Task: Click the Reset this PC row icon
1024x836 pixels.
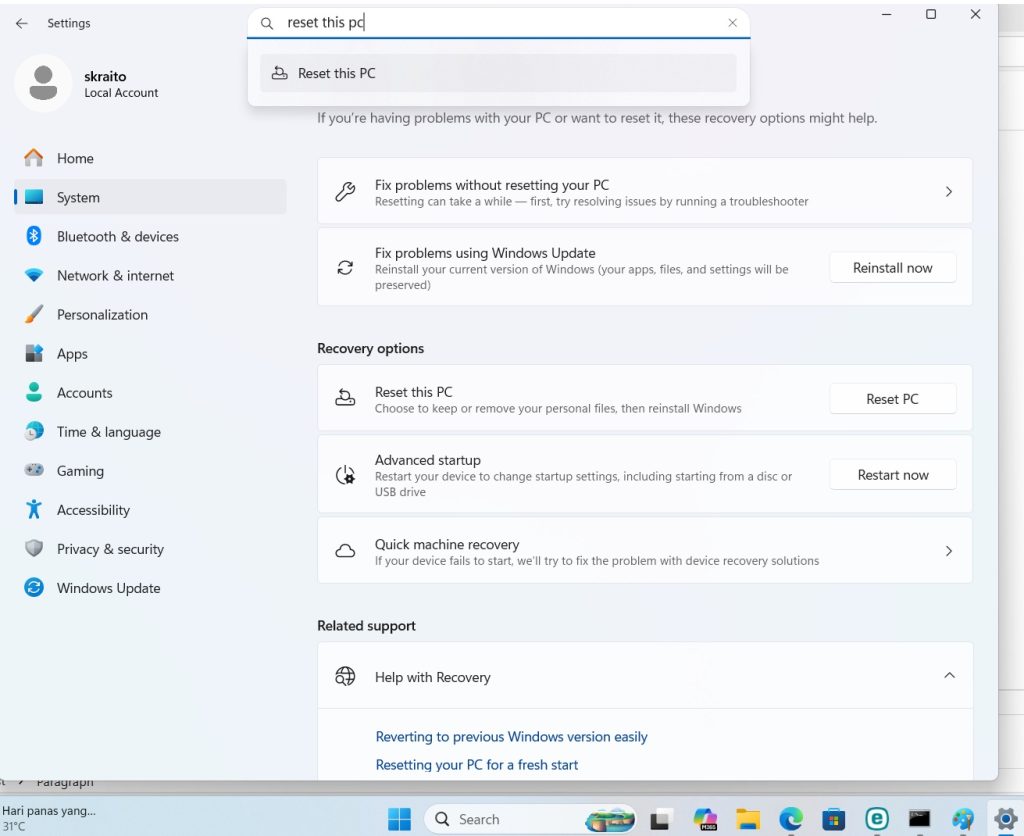Action: click(345, 398)
